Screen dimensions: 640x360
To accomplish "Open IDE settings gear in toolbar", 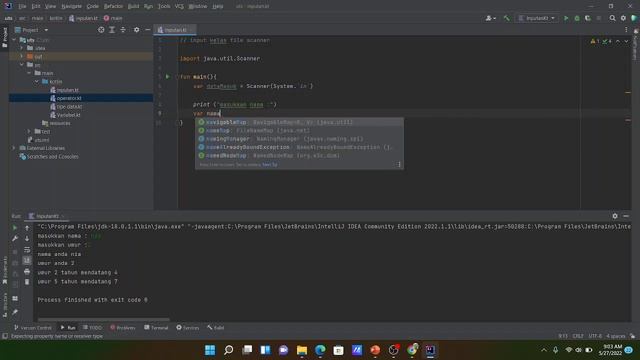I will tap(623, 18).
